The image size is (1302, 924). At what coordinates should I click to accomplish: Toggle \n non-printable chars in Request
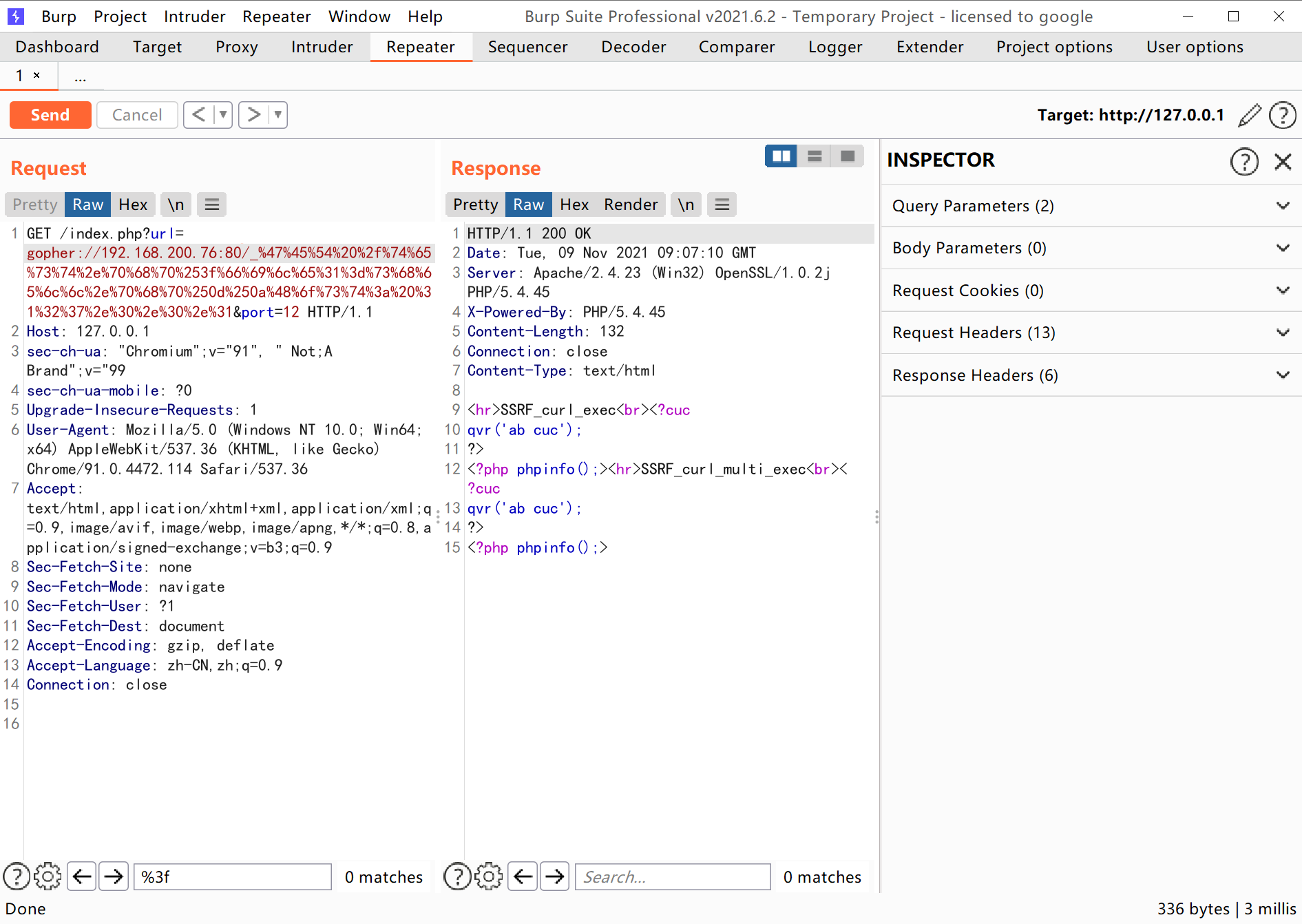pos(176,204)
